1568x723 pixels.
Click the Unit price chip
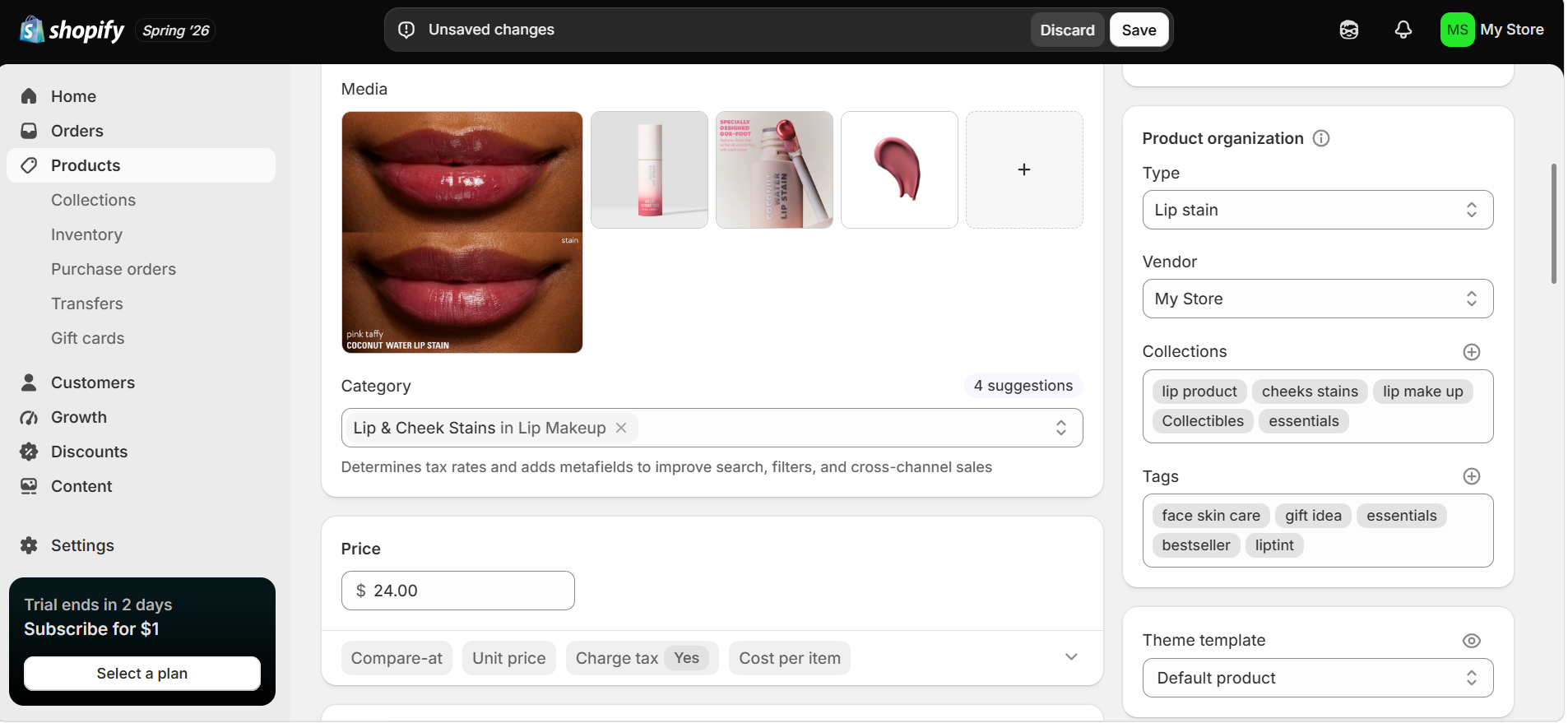[509, 658]
